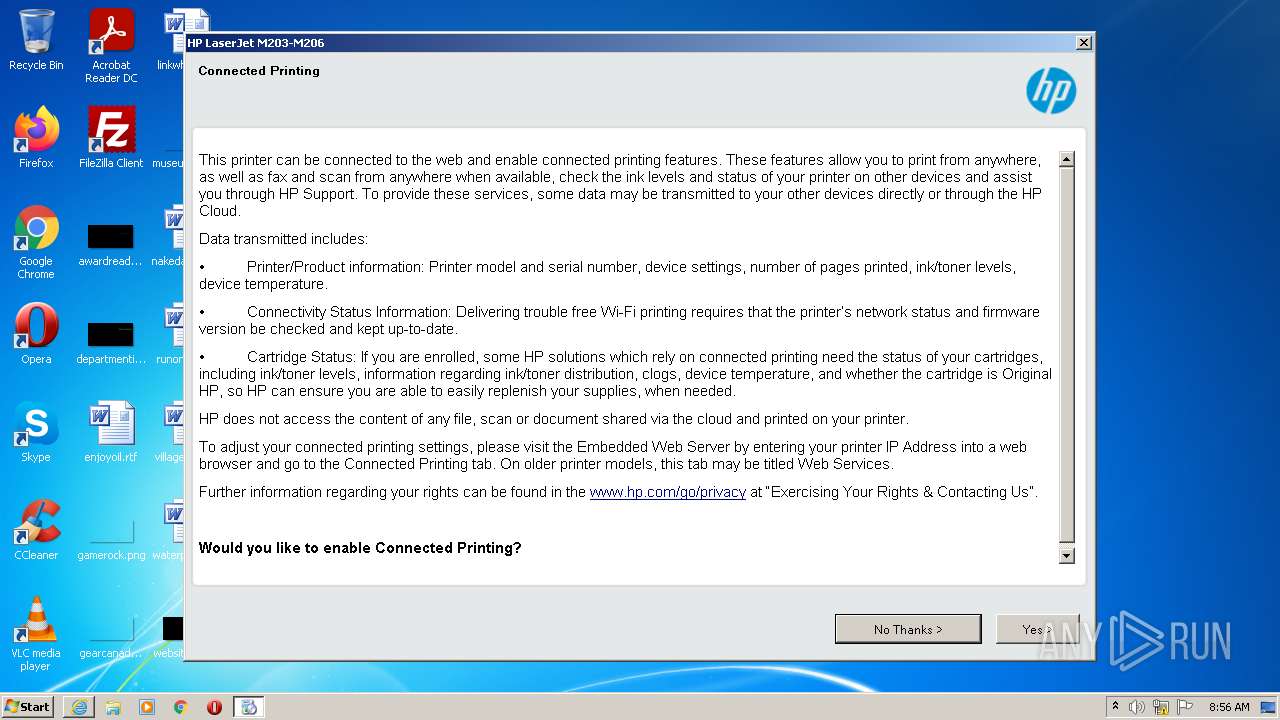Click the "Would you like to enable Connected Printing?" text
Image resolution: width=1280 pixels, height=720 pixels.
tap(360, 548)
